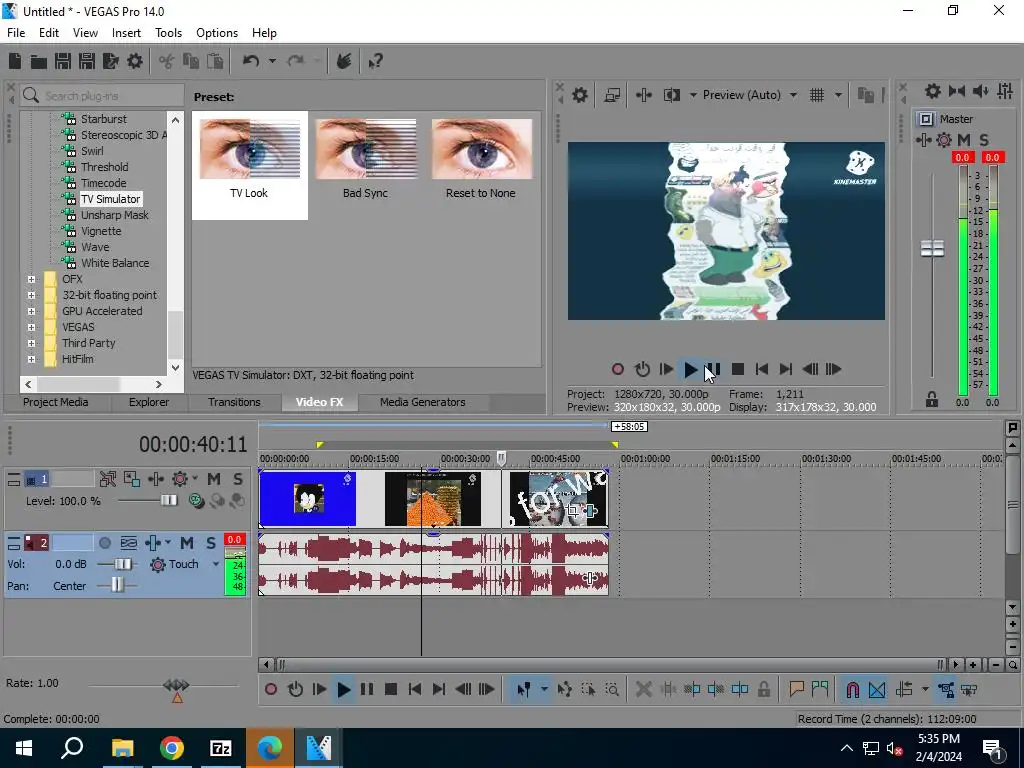Click the What's This help icon
Screen dimensions: 1024x768
point(376,61)
